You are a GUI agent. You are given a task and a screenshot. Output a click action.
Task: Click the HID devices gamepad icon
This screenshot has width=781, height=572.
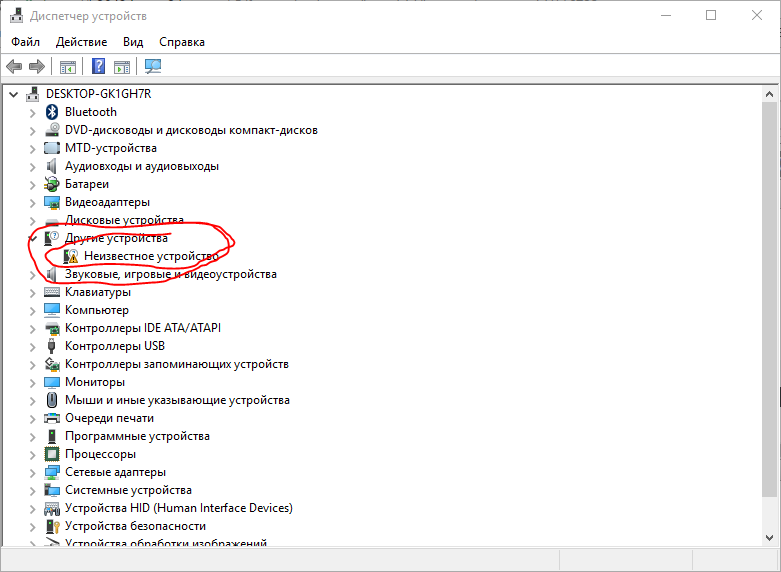[52, 508]
